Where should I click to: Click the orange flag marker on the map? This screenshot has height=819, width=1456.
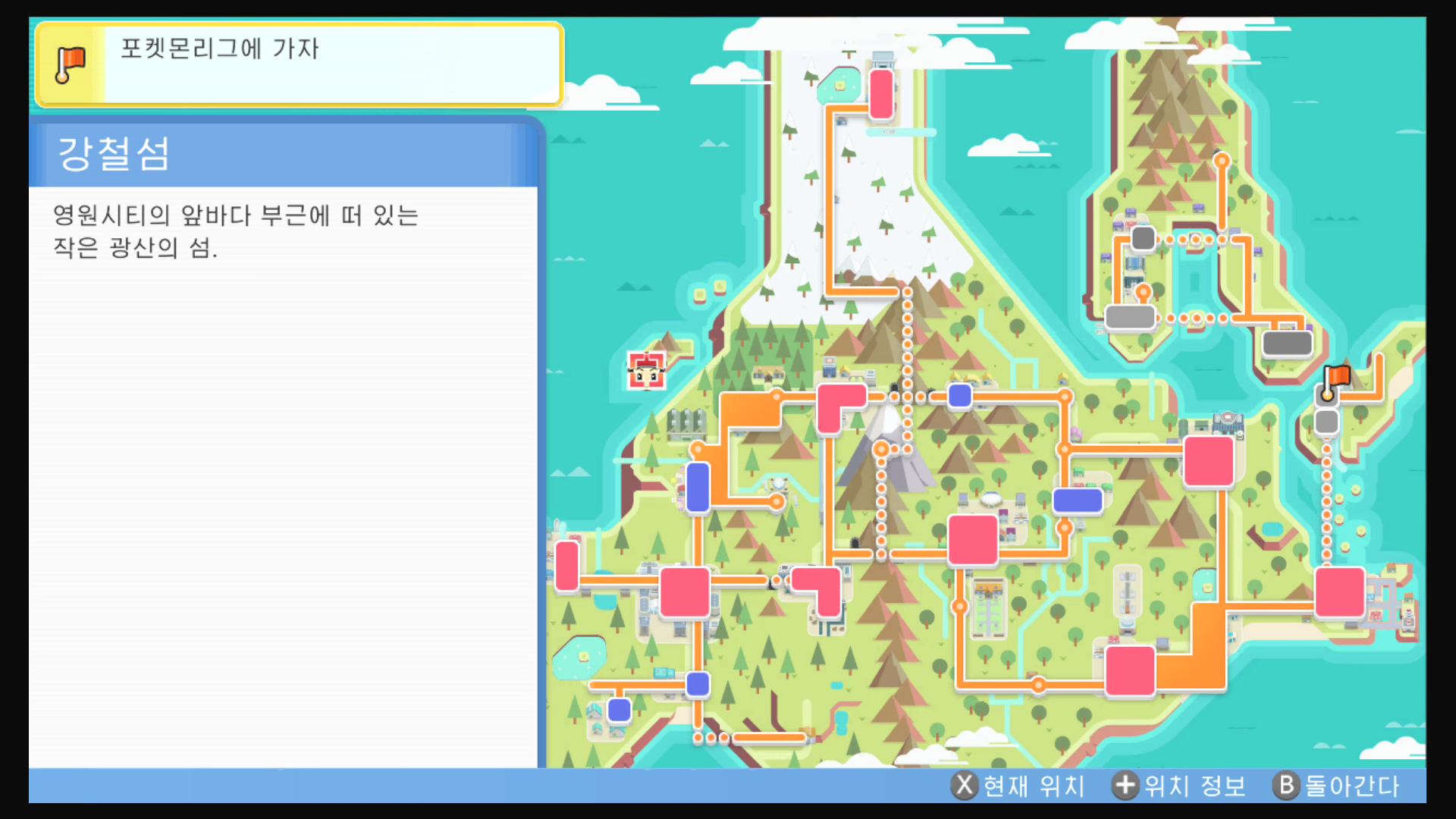1335,382
